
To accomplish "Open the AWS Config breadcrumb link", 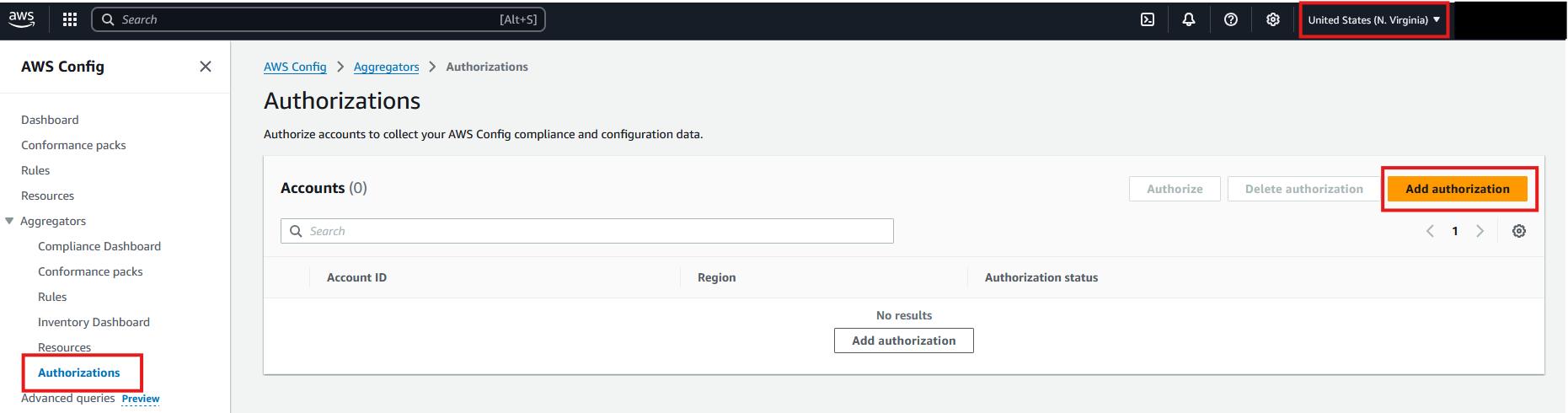I will 295,67.
